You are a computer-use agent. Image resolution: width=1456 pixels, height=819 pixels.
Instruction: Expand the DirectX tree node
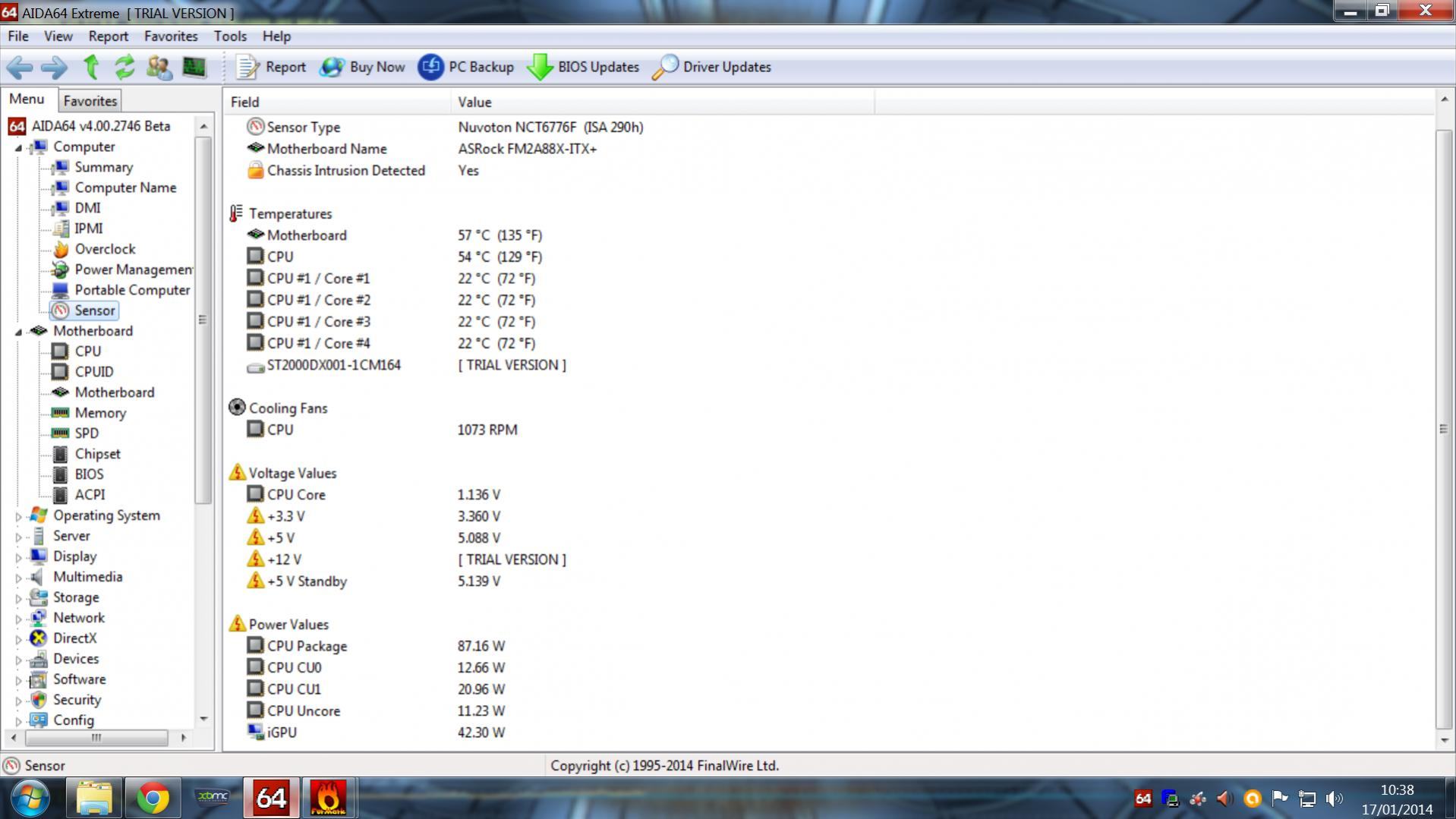tap(18, 639)
